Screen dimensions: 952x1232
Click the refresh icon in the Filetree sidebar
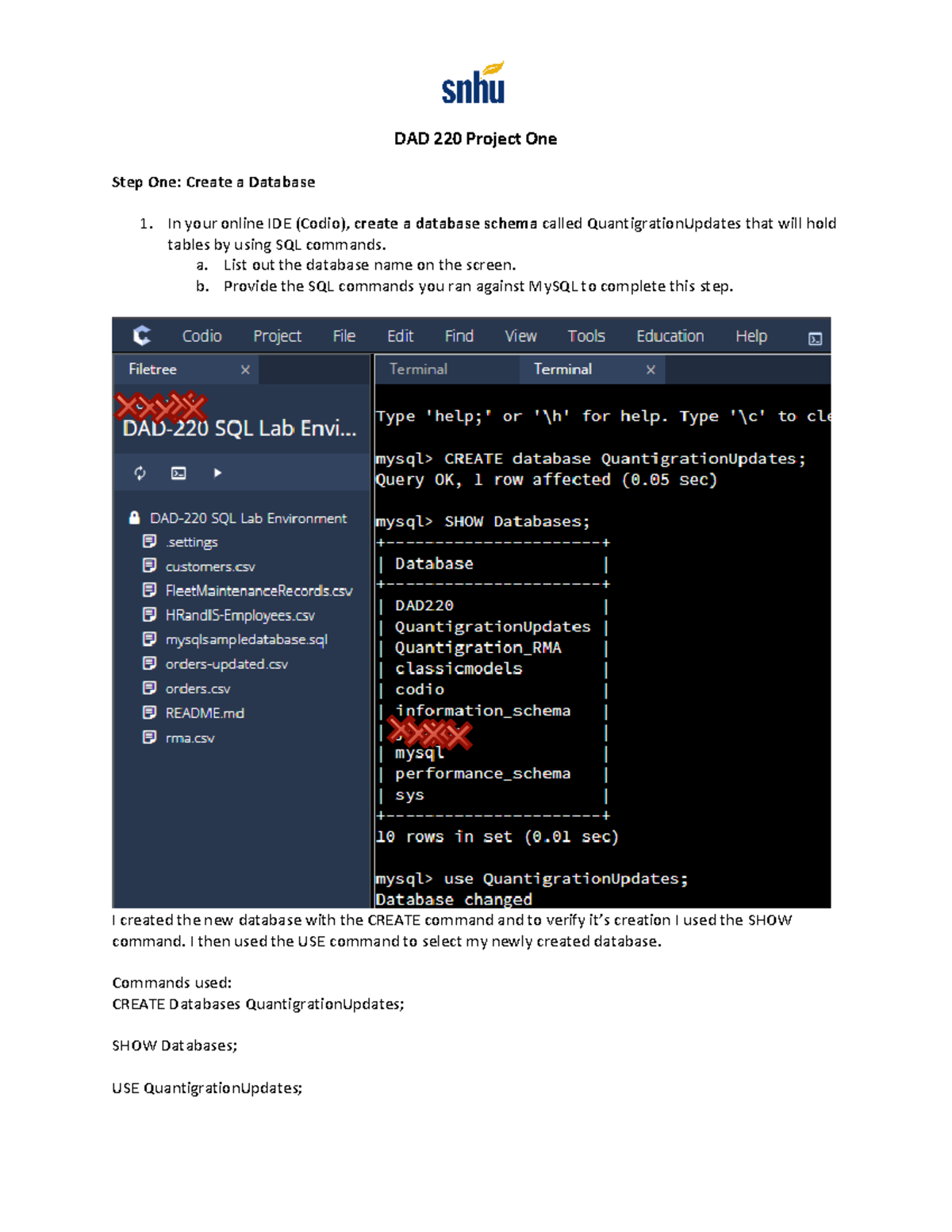tap(140, 472)
